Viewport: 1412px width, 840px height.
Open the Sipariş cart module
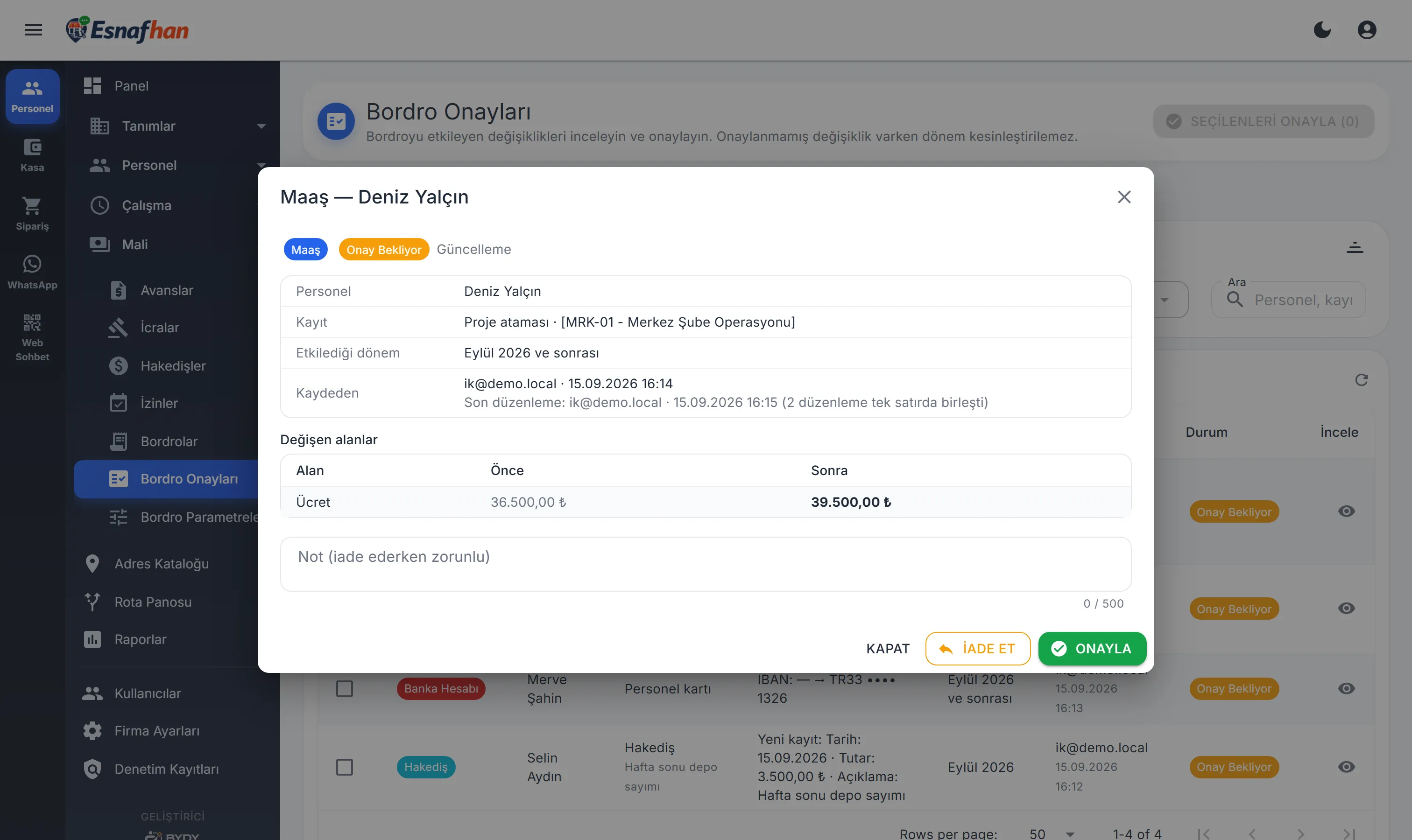32,214
